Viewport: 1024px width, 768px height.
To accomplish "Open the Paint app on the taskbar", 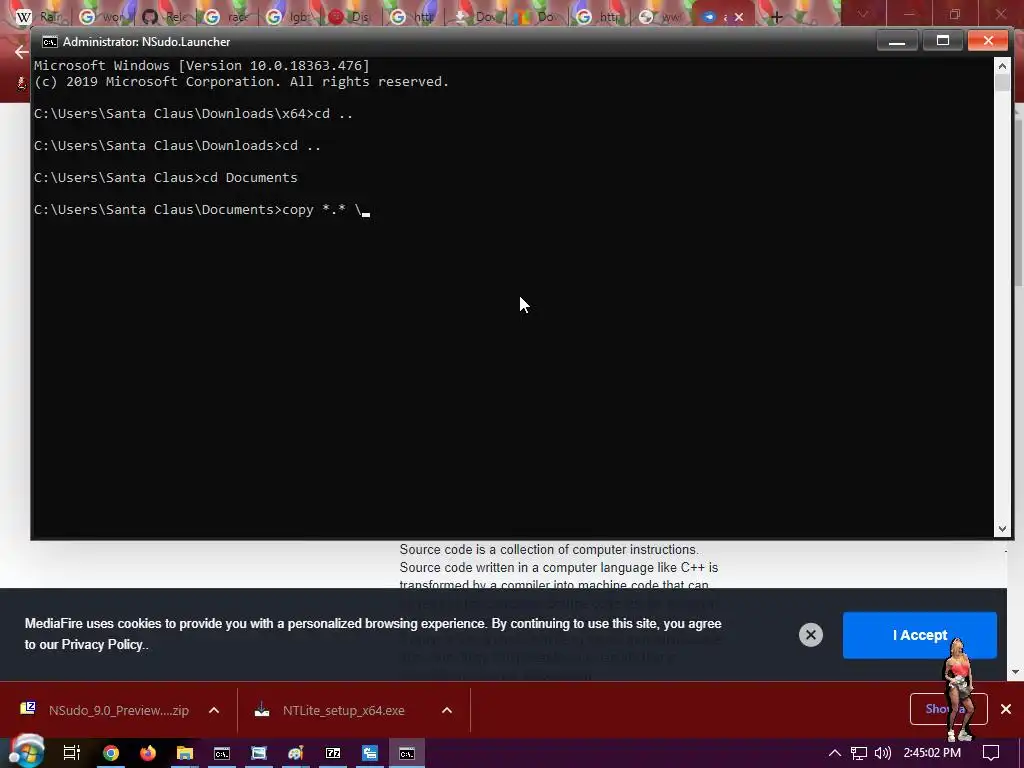I will tap(296, 753).
